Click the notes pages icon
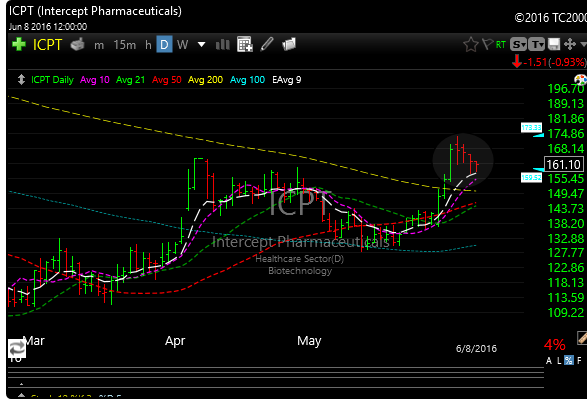This screenshot has height=399, width=587. (289, 44)
